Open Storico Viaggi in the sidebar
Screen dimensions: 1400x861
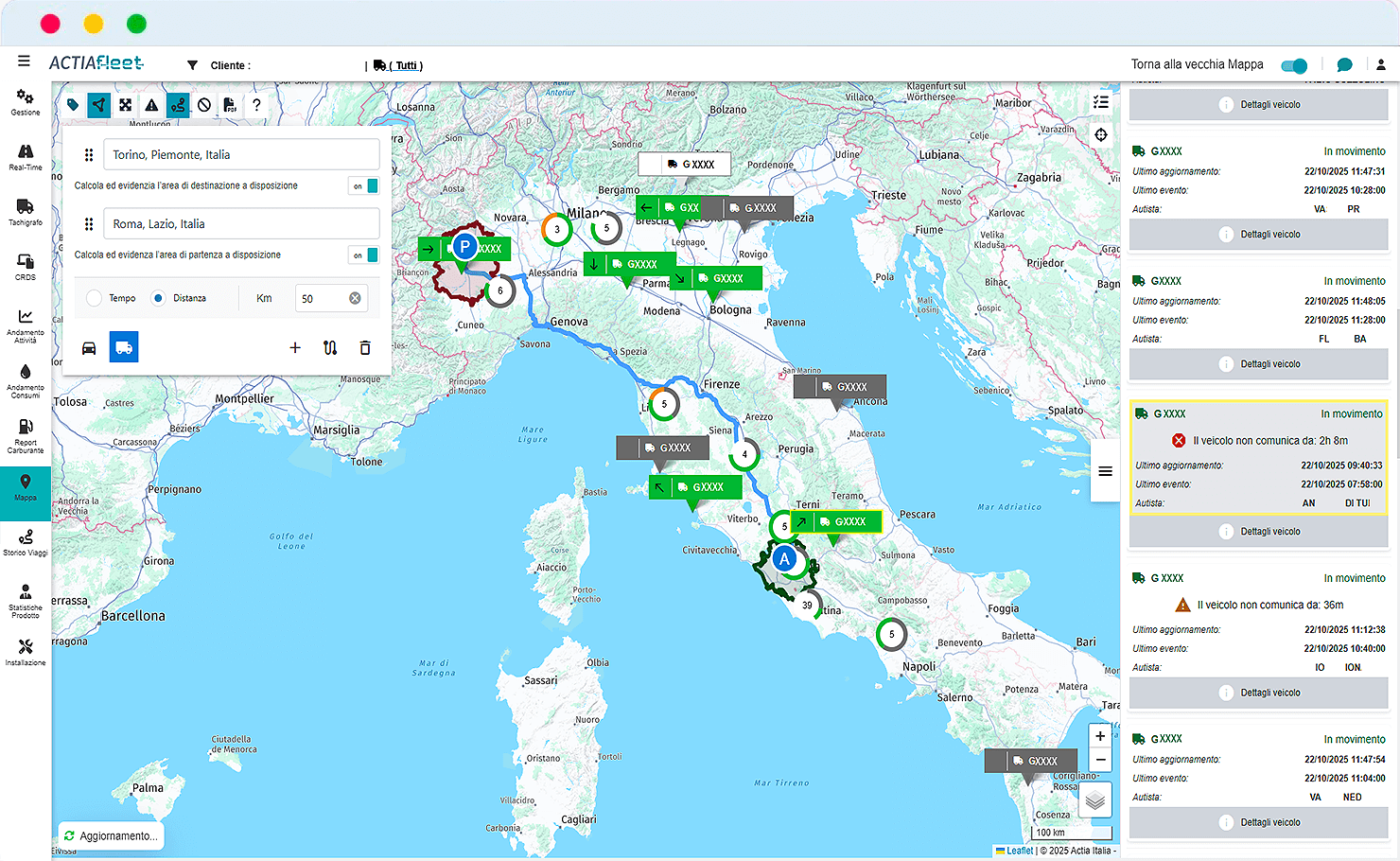click(x=26, y=542)
